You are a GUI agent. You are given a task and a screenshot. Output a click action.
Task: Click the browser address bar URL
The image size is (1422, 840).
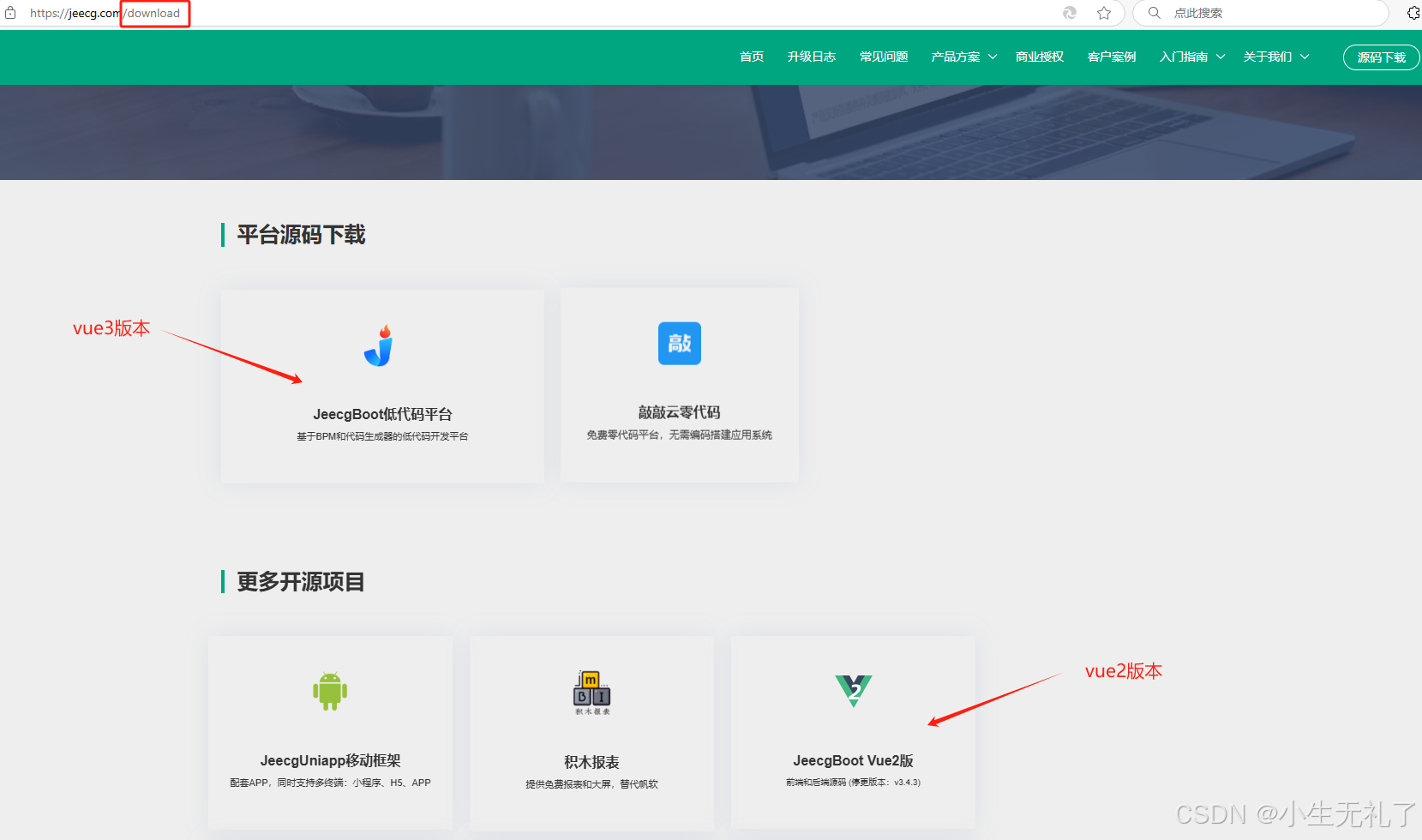pos(105,13)
